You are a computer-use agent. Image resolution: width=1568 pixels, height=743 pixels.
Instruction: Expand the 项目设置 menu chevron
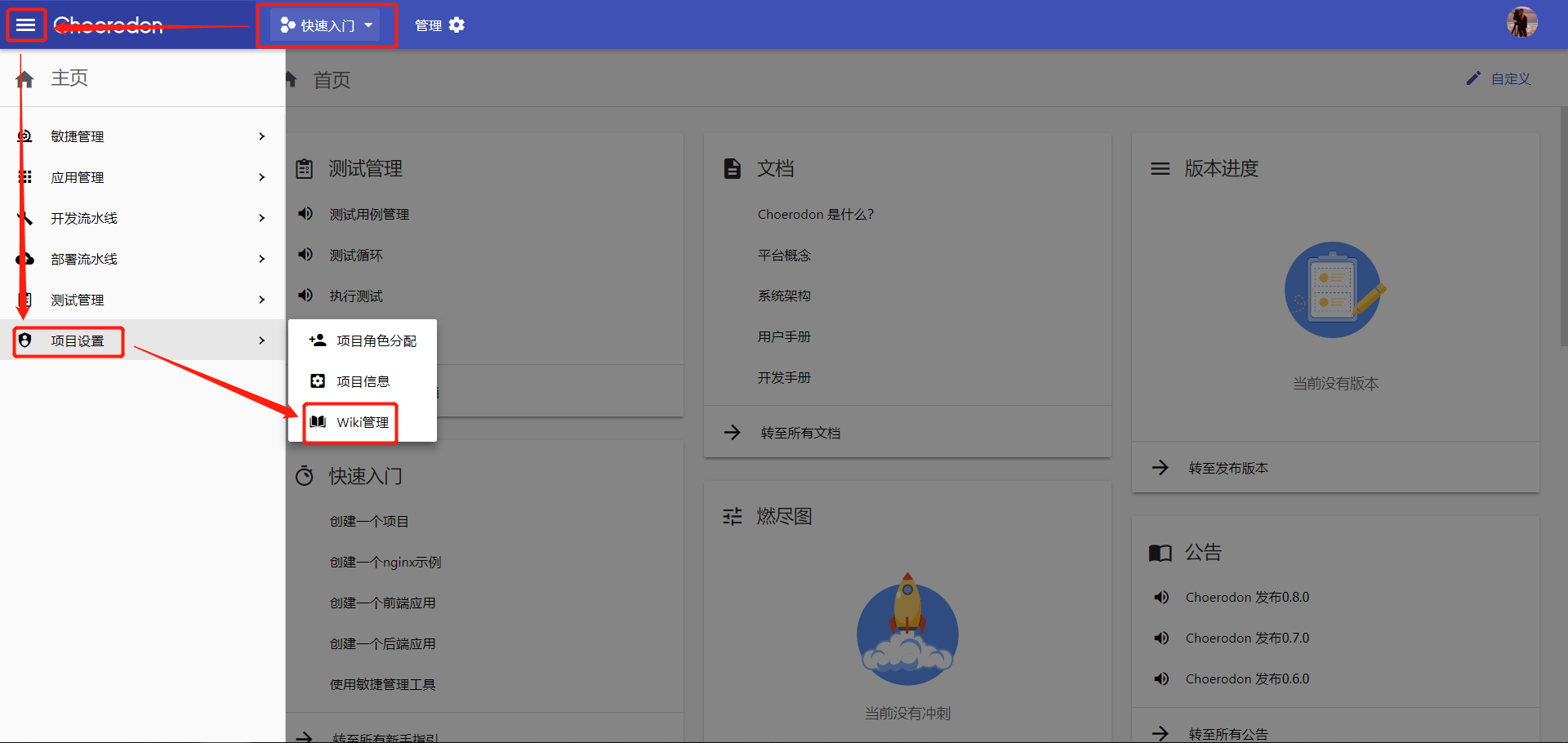click(x=261, y=340)
